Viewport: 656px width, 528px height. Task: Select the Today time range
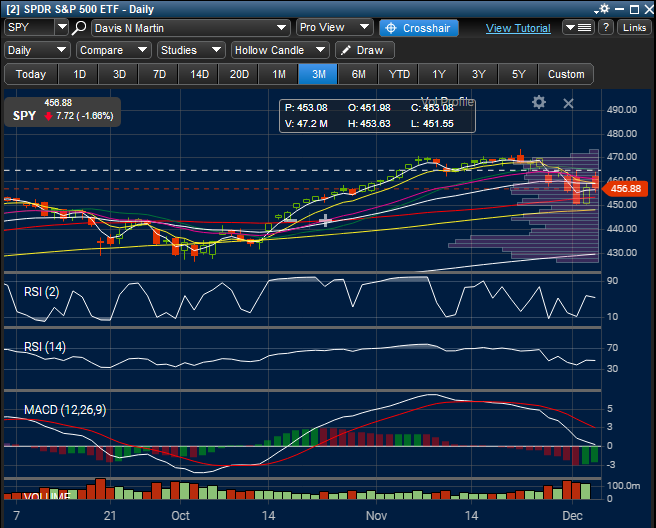click(x=31, y=74)
